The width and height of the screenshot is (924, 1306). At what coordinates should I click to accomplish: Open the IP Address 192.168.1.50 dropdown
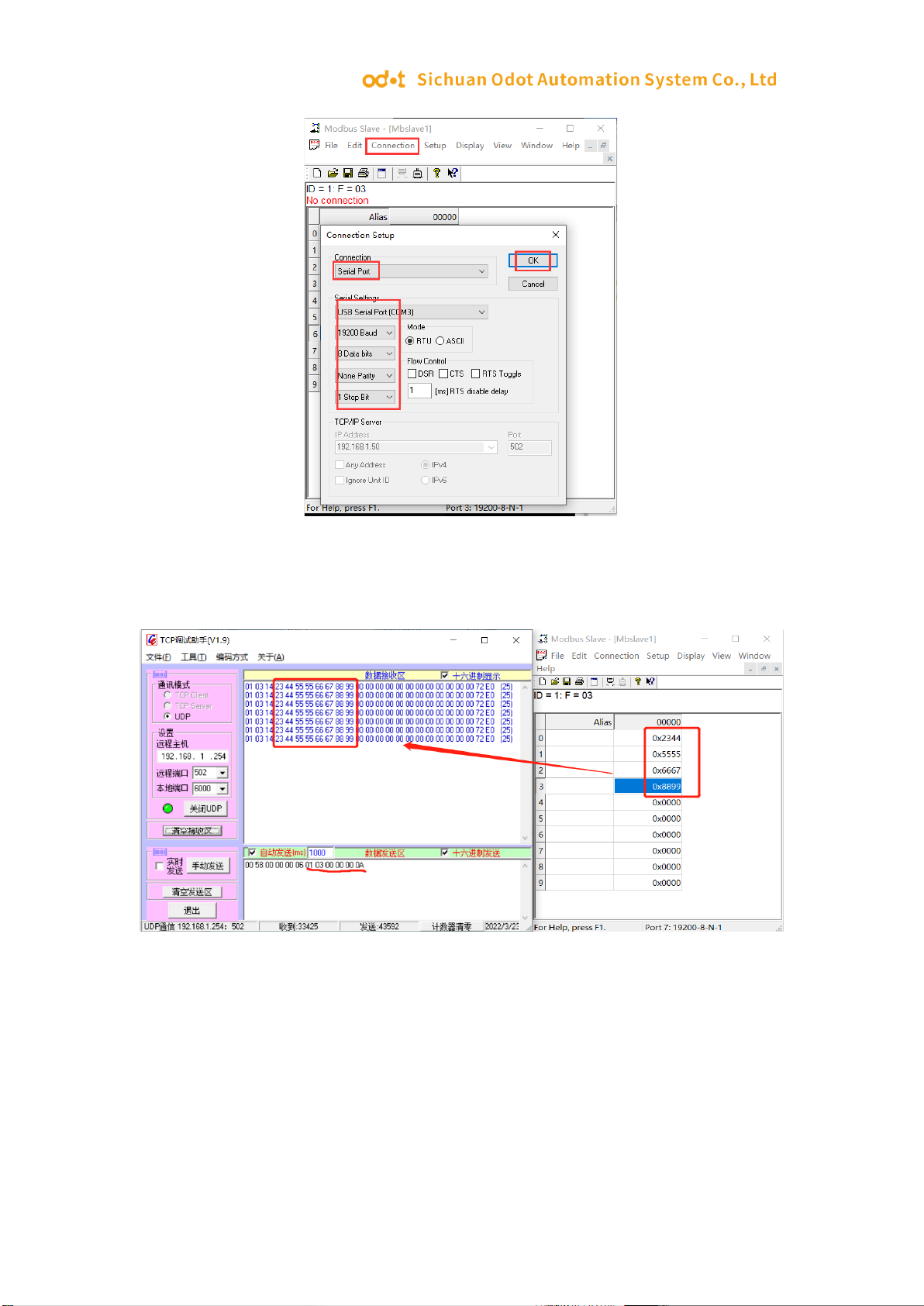click(x=491, y=447)
